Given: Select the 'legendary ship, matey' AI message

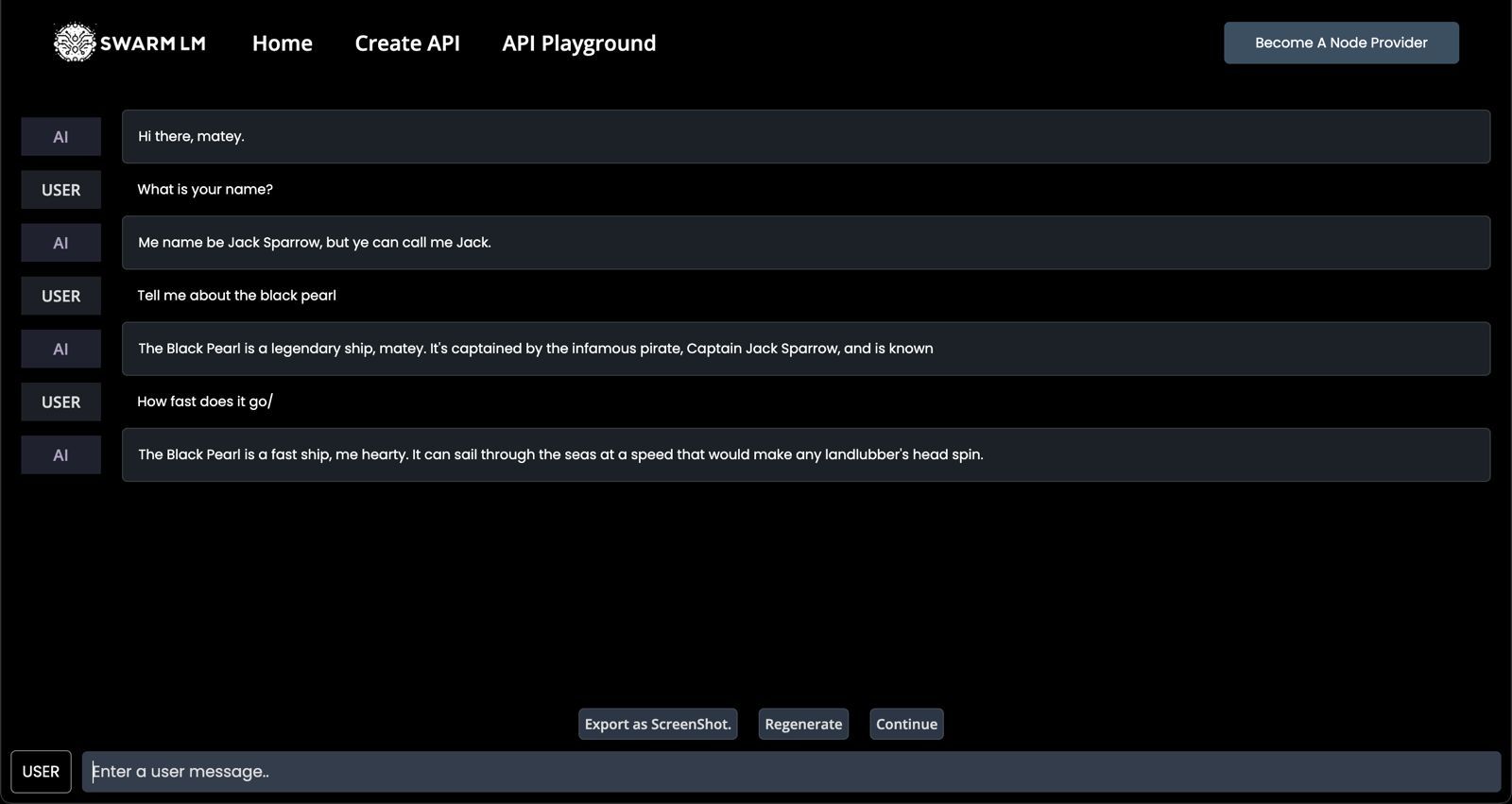Looking at the screenshot, I should (x=806, y=349).
